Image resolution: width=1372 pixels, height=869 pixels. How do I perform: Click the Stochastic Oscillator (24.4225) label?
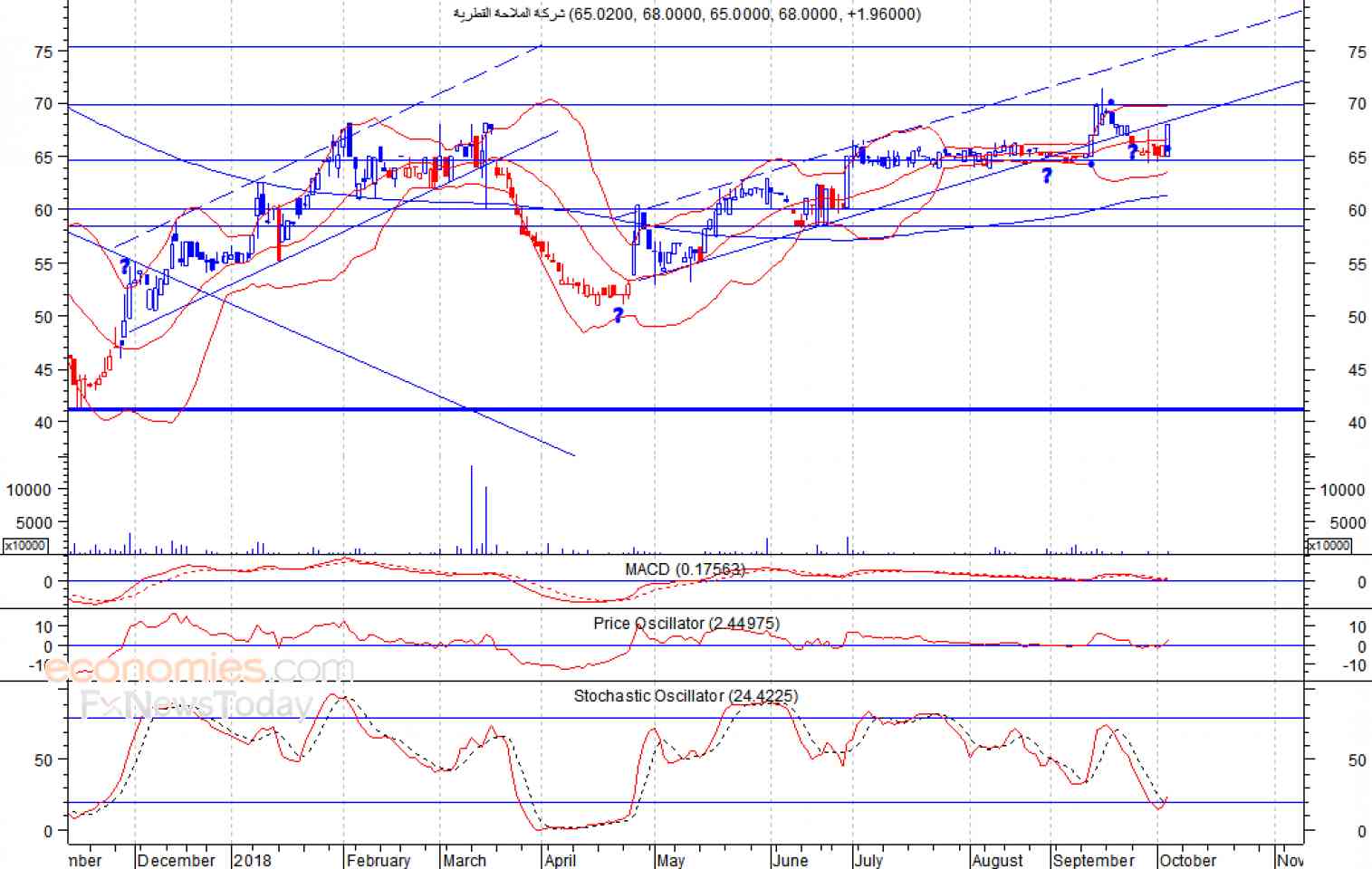(x=686, y=696)
